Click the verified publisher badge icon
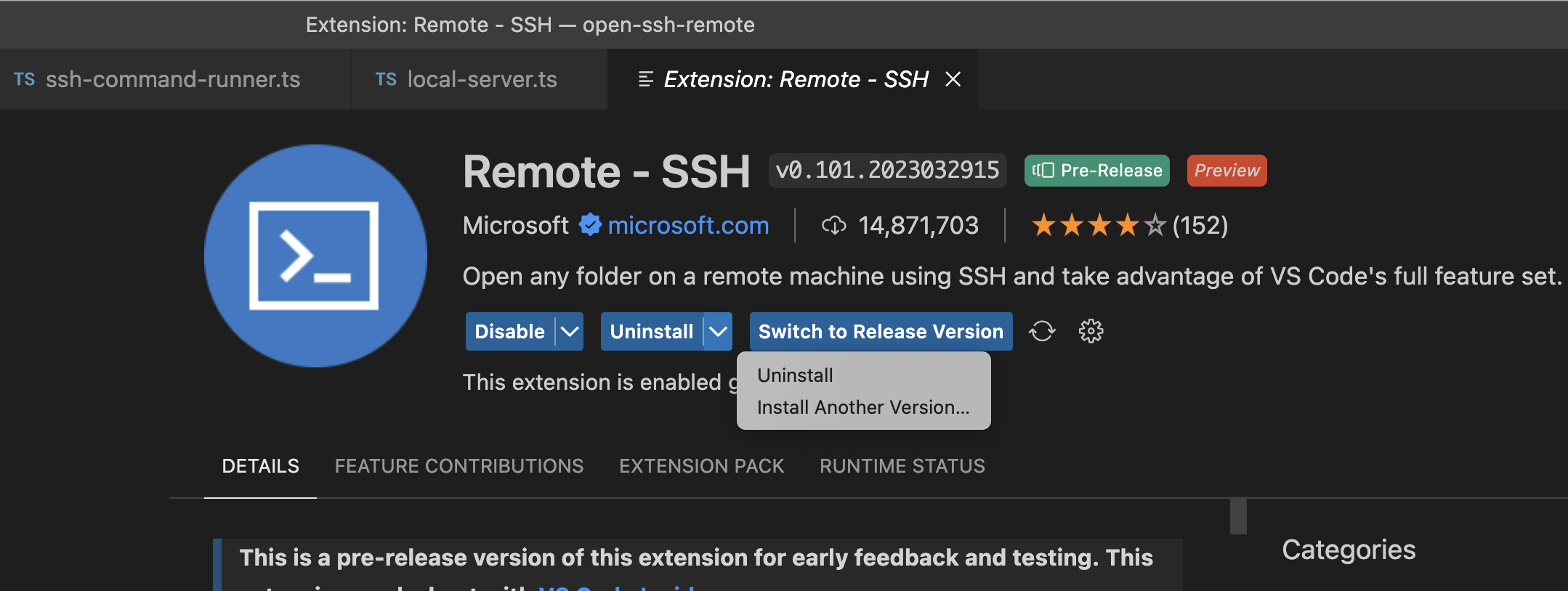 coord(590,225)
